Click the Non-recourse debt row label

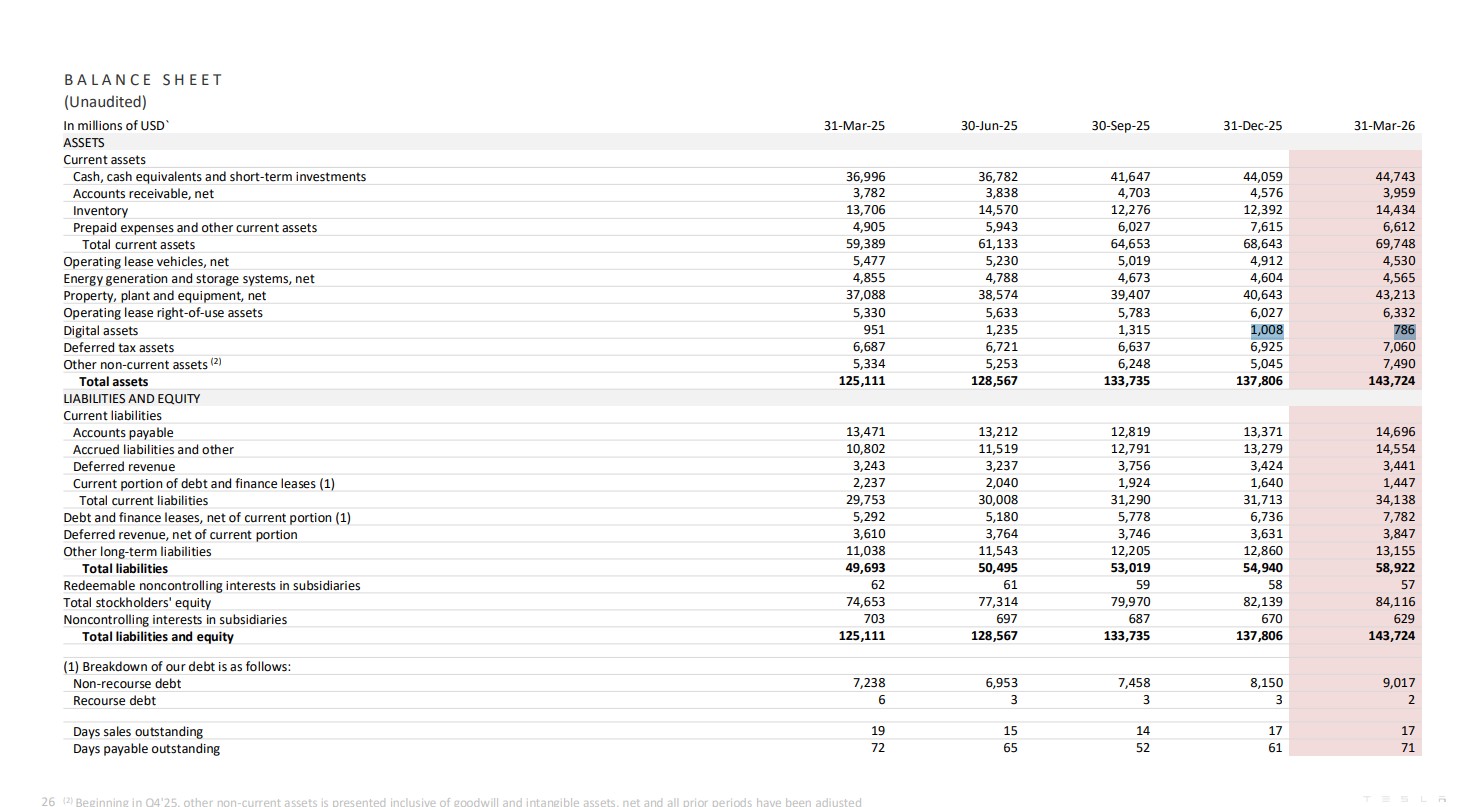click(x=127, y=684)
